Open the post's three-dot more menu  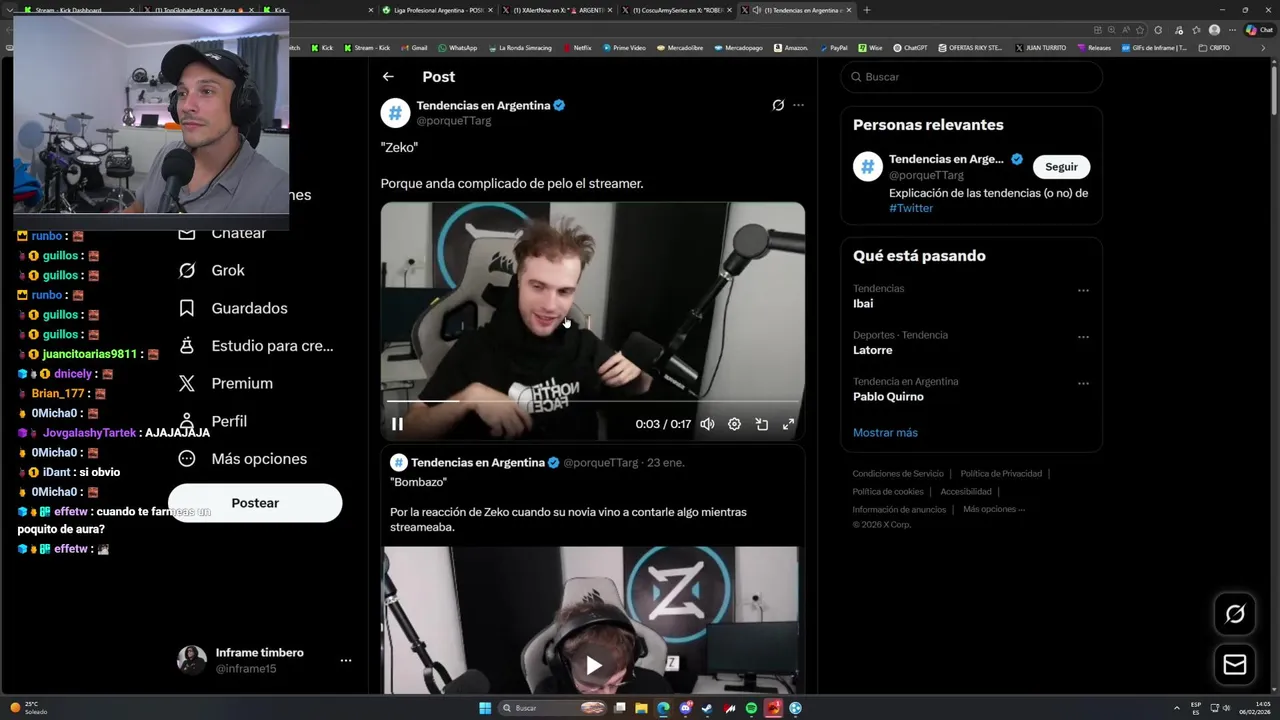click(x=798, y=105)
